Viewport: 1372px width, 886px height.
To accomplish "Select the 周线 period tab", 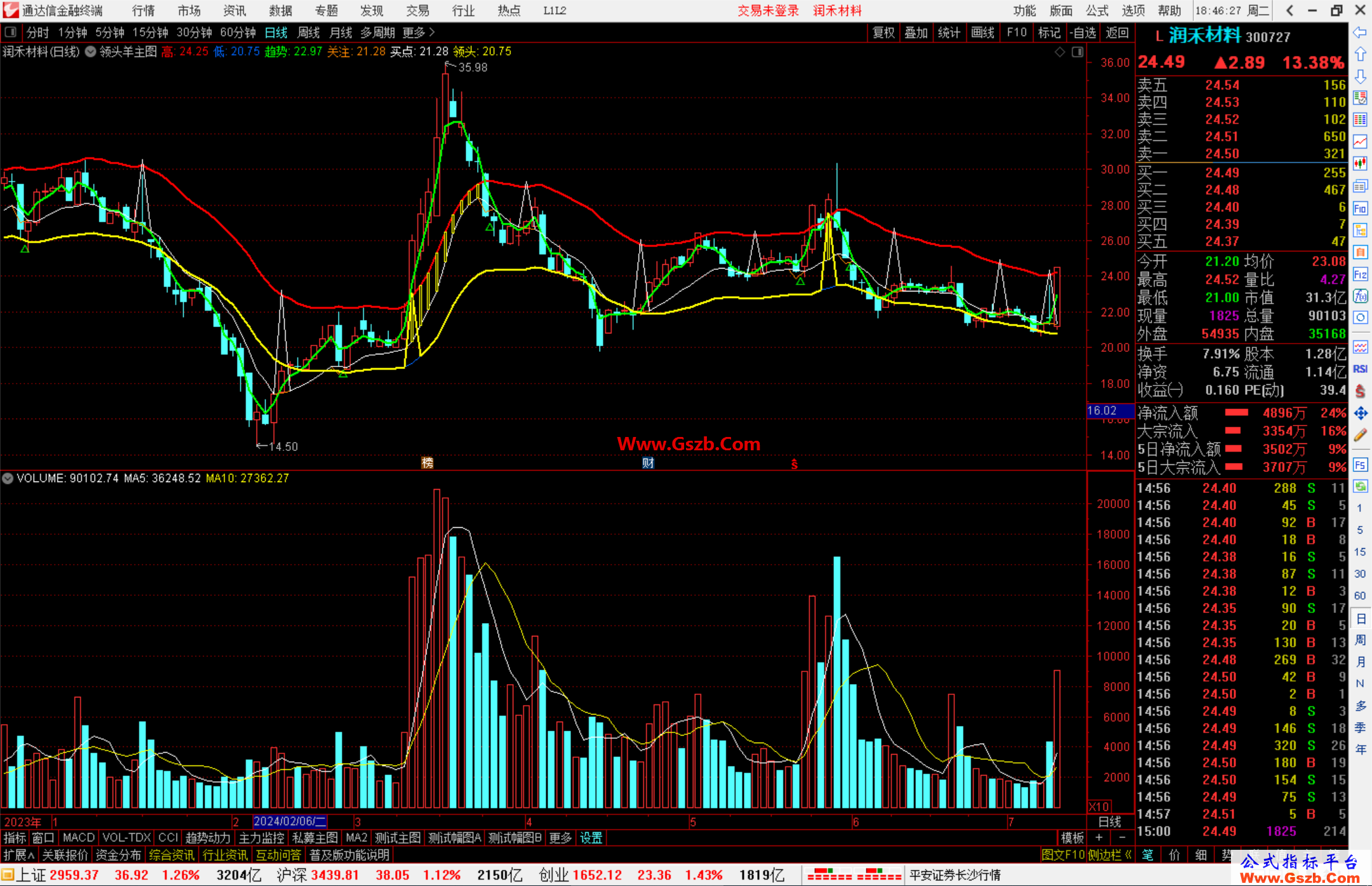I will click(309, 32).
